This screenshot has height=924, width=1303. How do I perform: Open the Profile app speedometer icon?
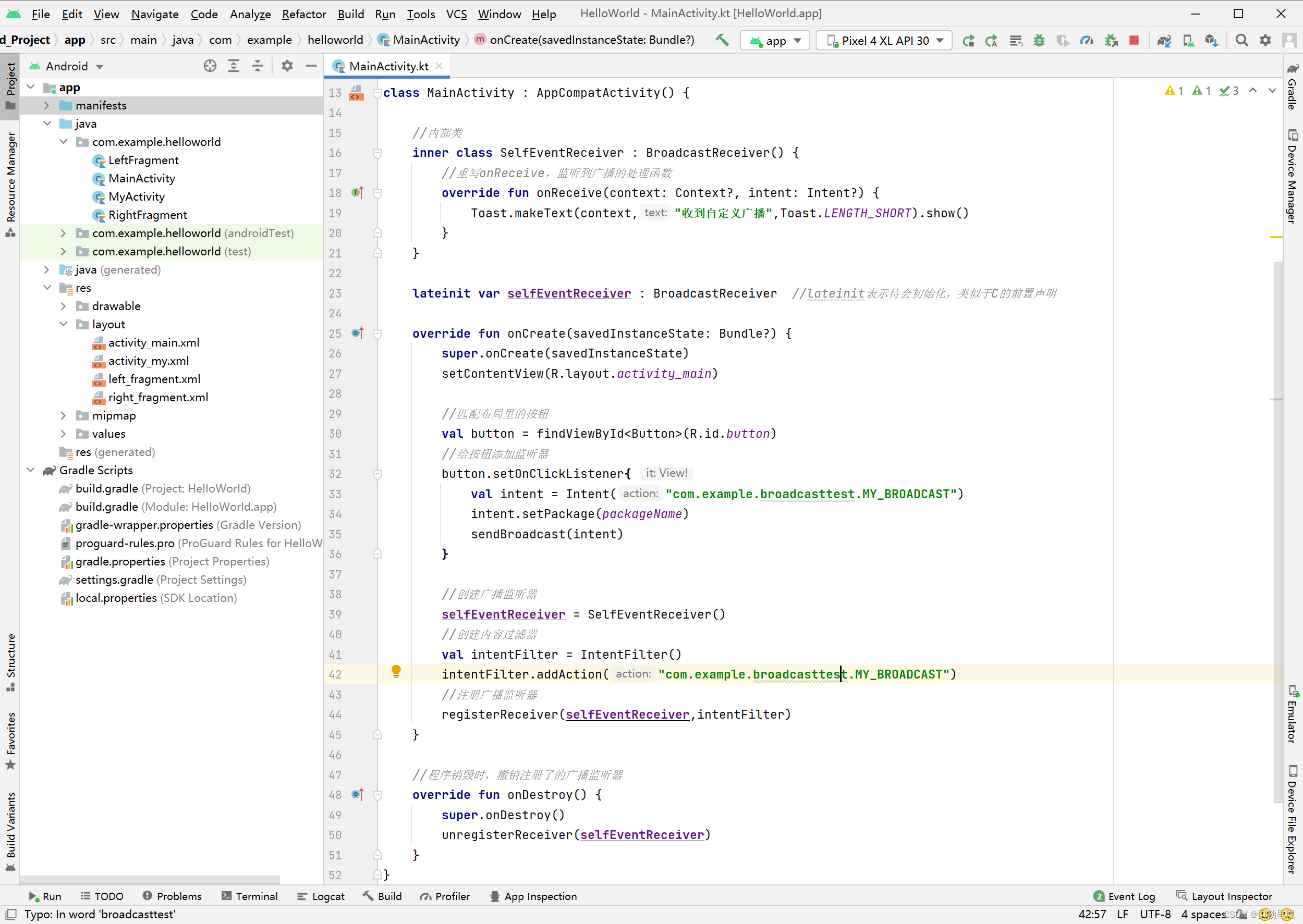coord(1086,41)
